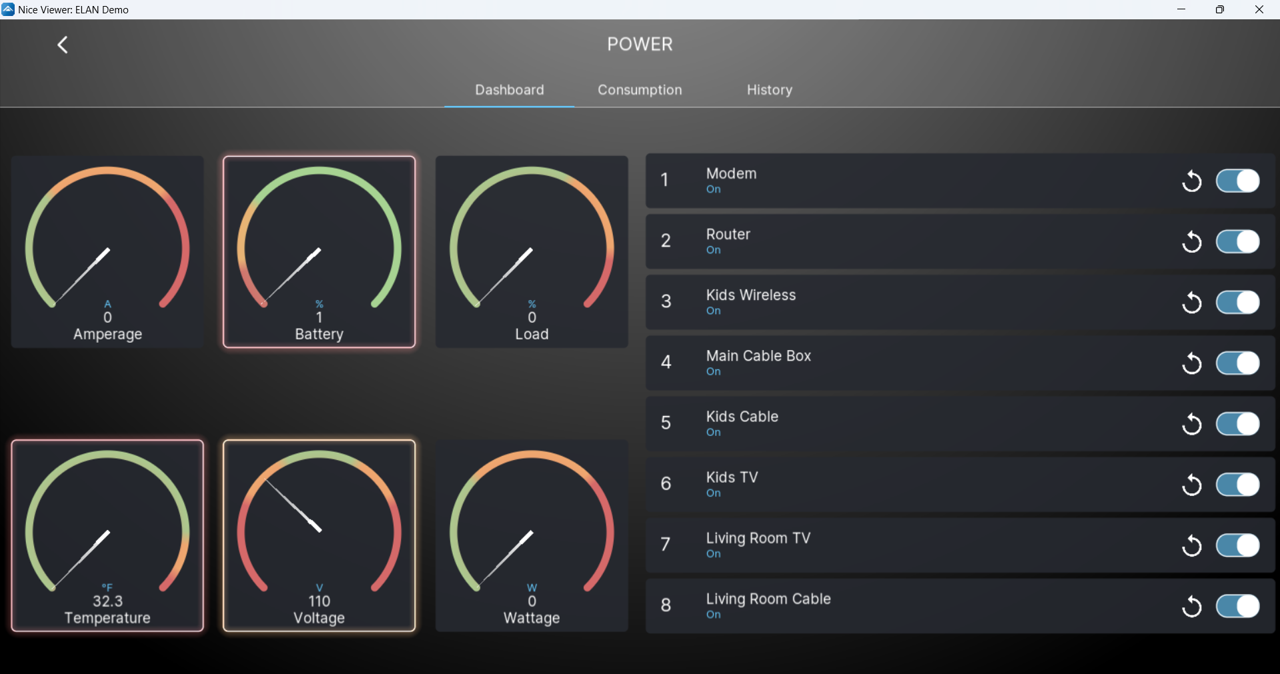Reset the Living Room TV outlet

point(1191,546)
